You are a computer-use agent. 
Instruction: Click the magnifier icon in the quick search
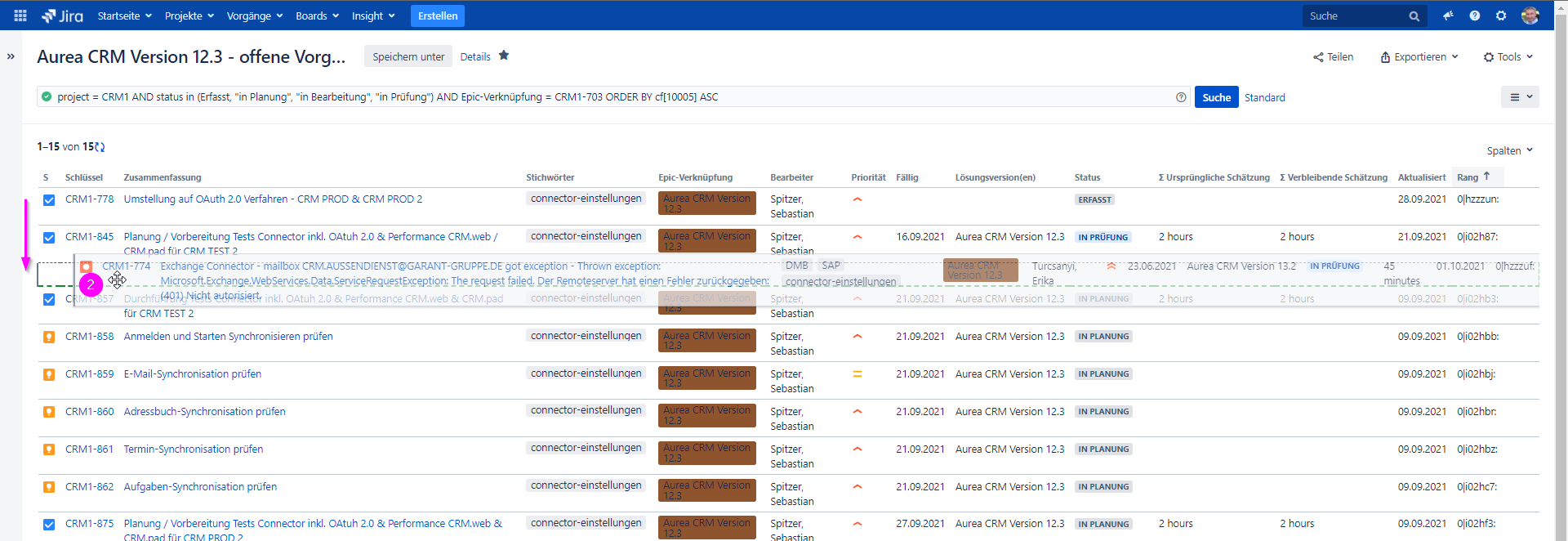(x=1414, y=16)
